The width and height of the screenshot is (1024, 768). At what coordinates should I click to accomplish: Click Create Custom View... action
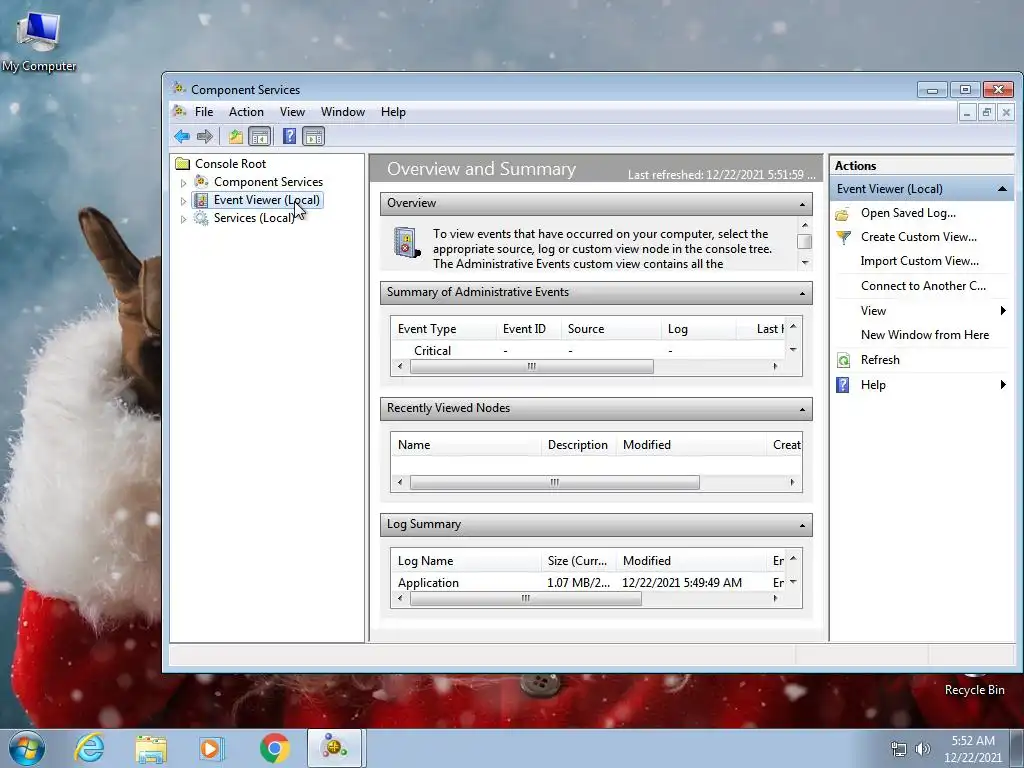[918, 237]
